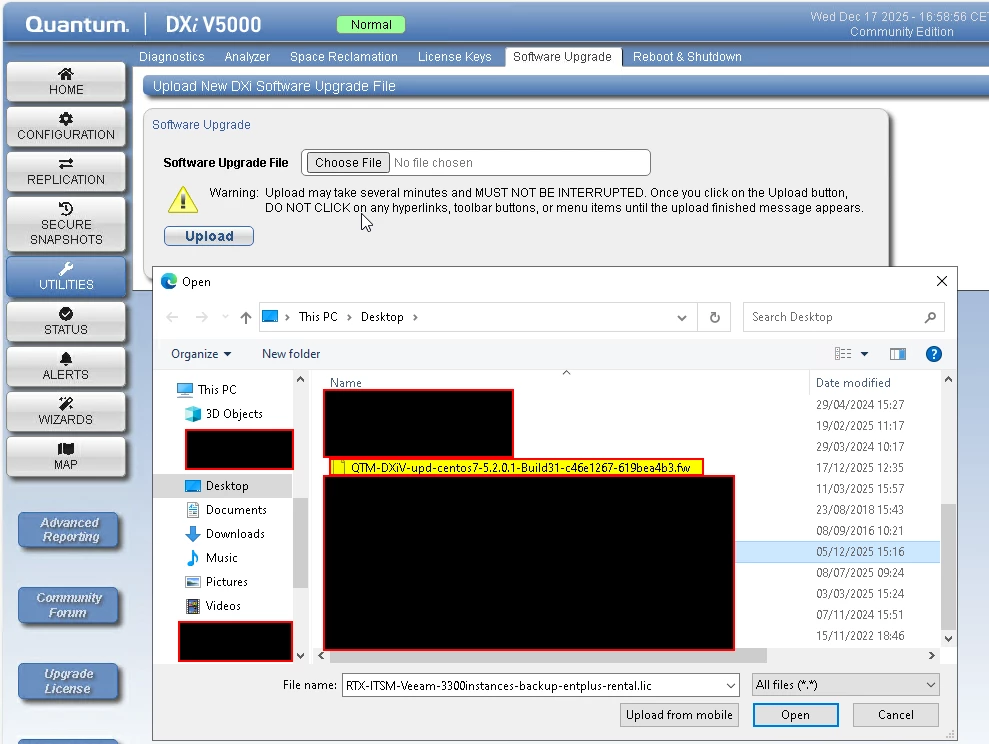Open the MAP section

coord(66,456)
